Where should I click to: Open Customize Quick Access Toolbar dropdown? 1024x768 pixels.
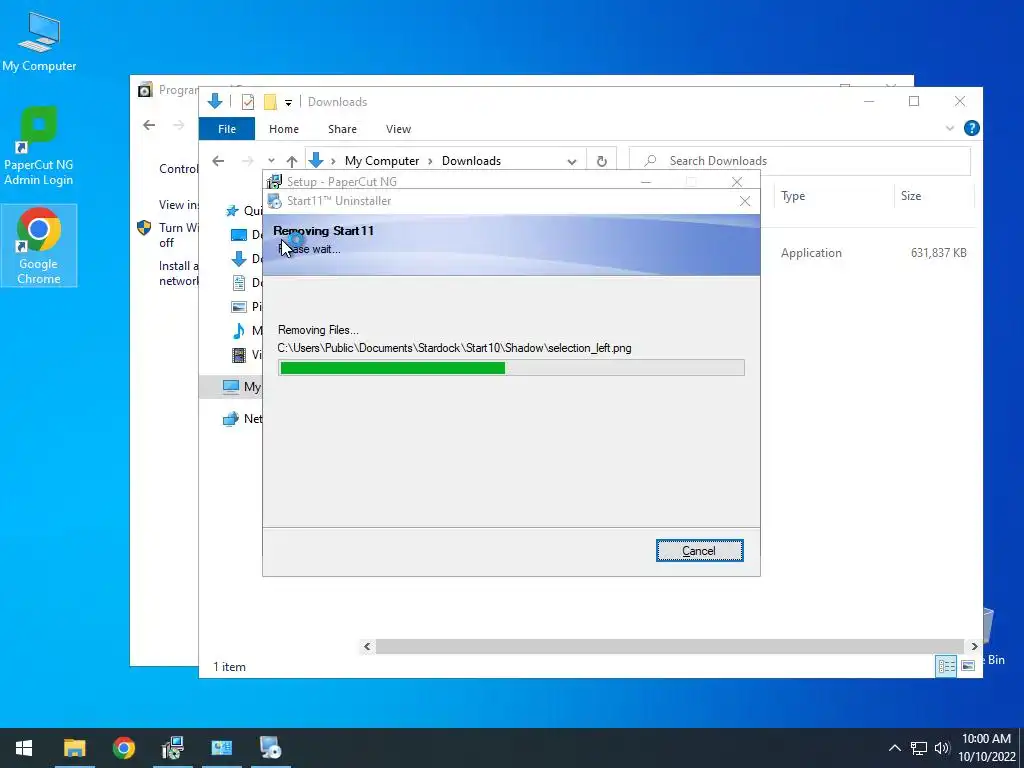click(288, 103)
